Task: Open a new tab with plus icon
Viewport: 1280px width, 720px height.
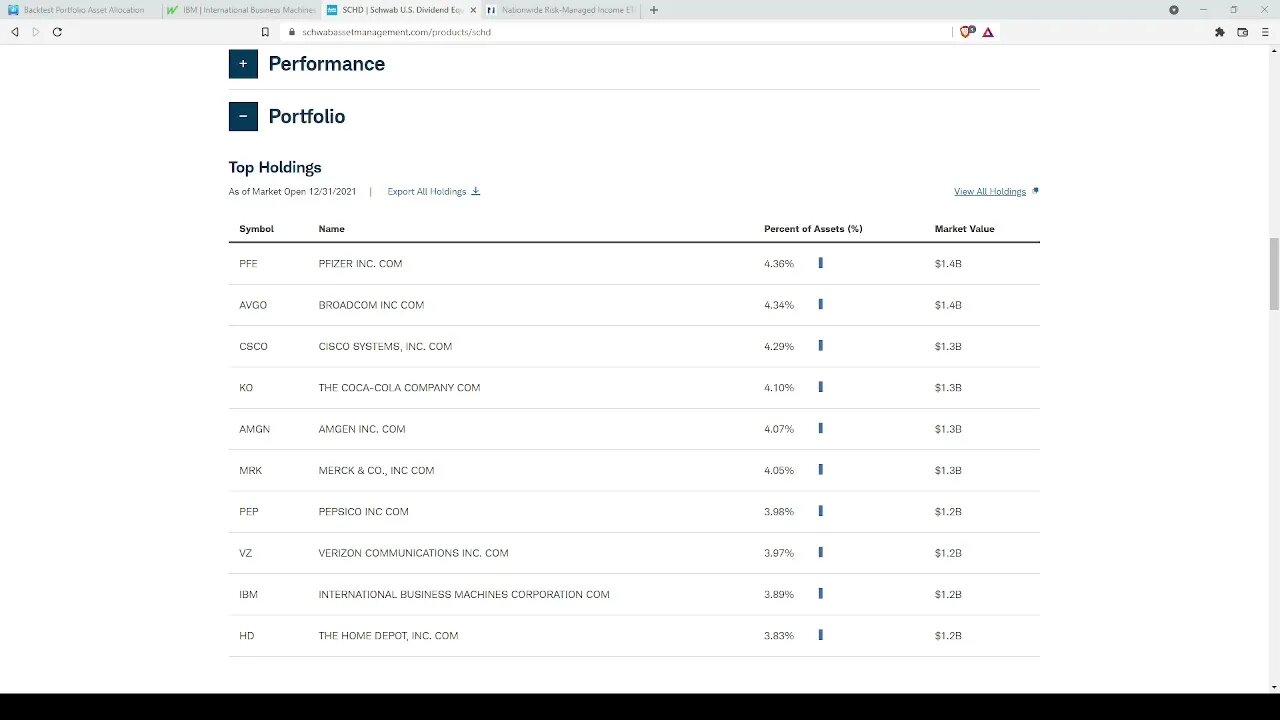Action: point(654,10)
